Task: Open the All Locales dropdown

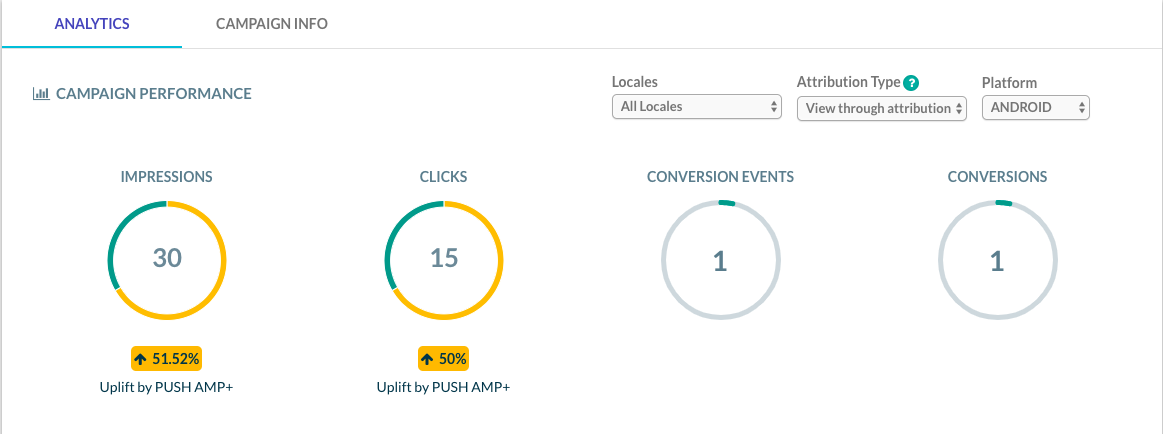Action: (x=697, y=107)
